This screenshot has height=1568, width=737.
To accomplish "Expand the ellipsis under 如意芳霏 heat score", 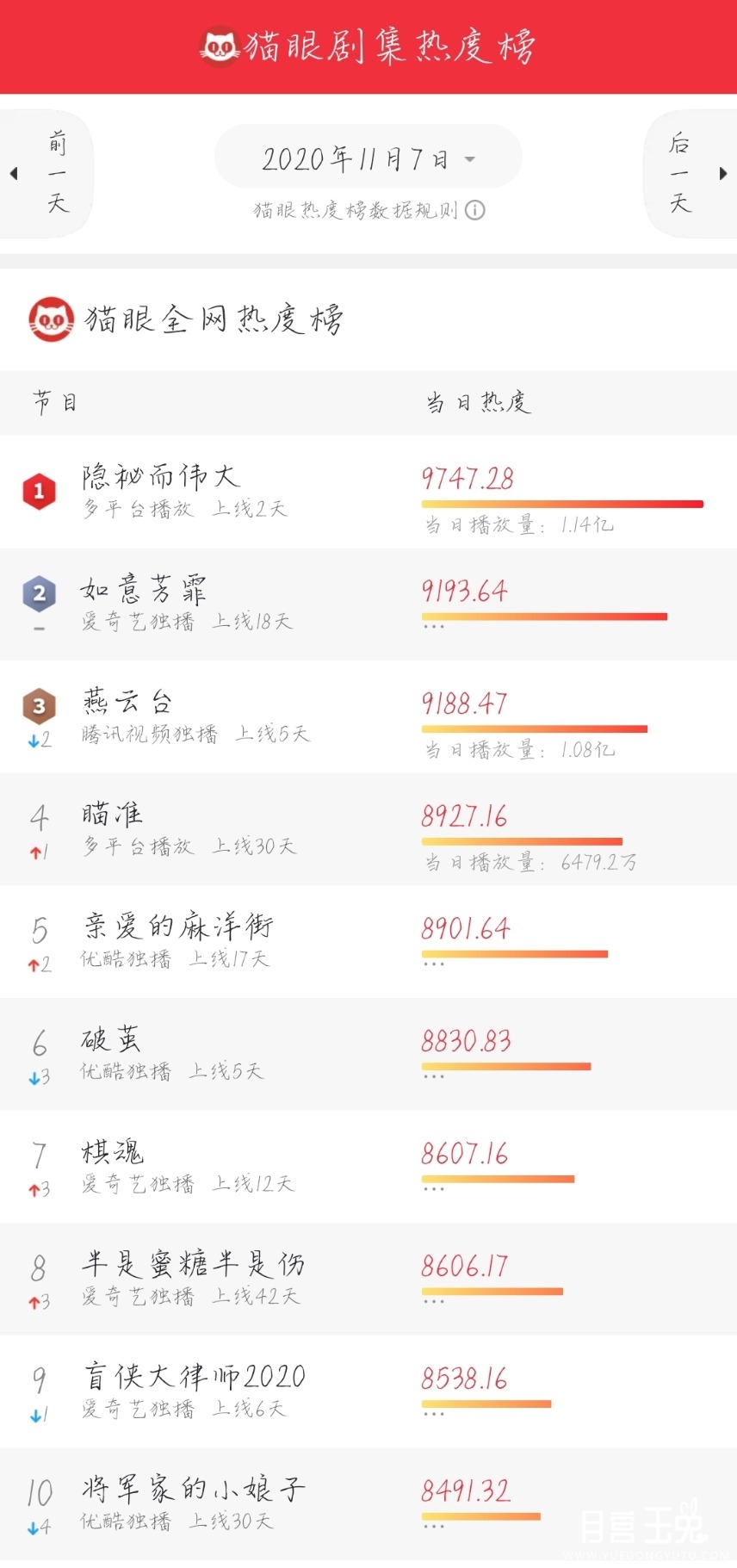I will tap(434, 627).
